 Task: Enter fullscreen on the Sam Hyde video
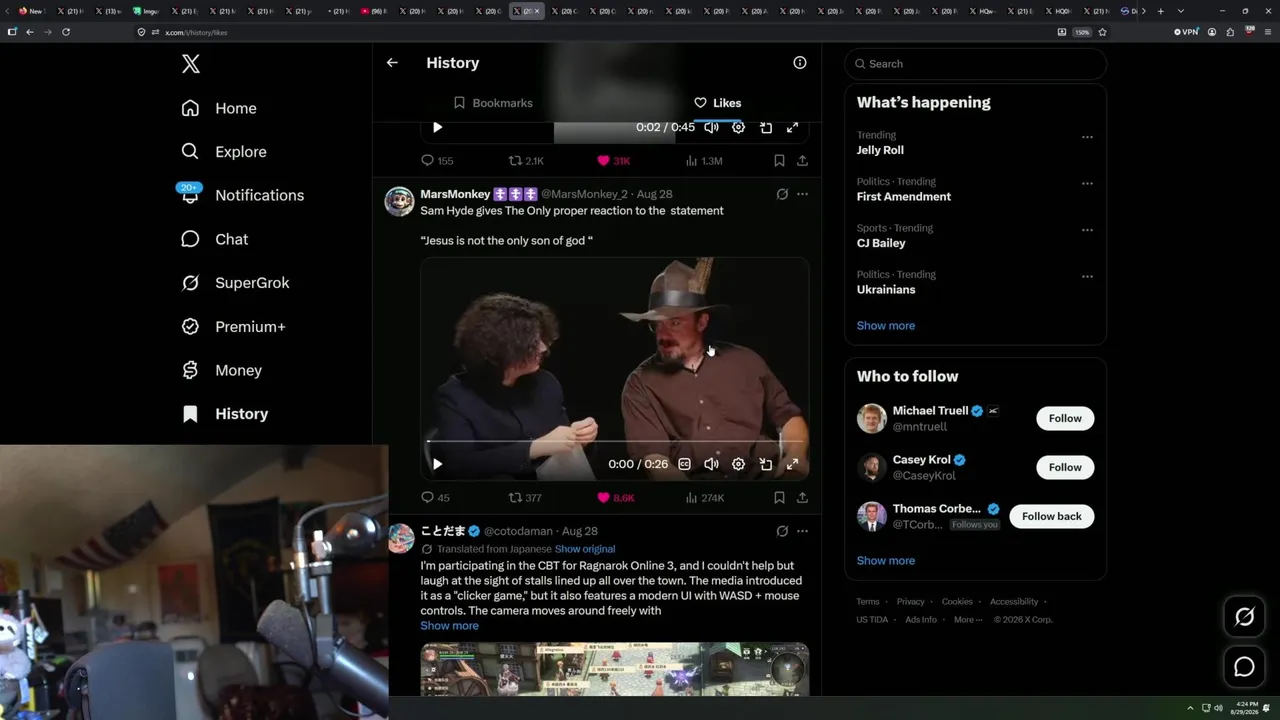(x=792, y=464)
